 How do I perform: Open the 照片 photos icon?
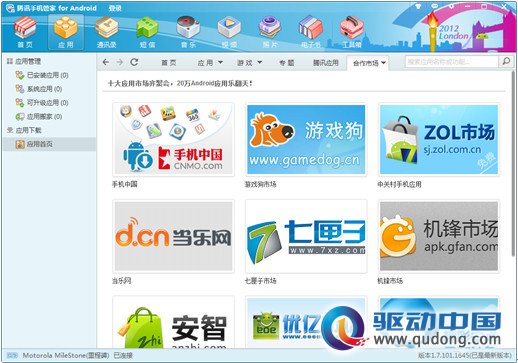click(x=270, y=32)
